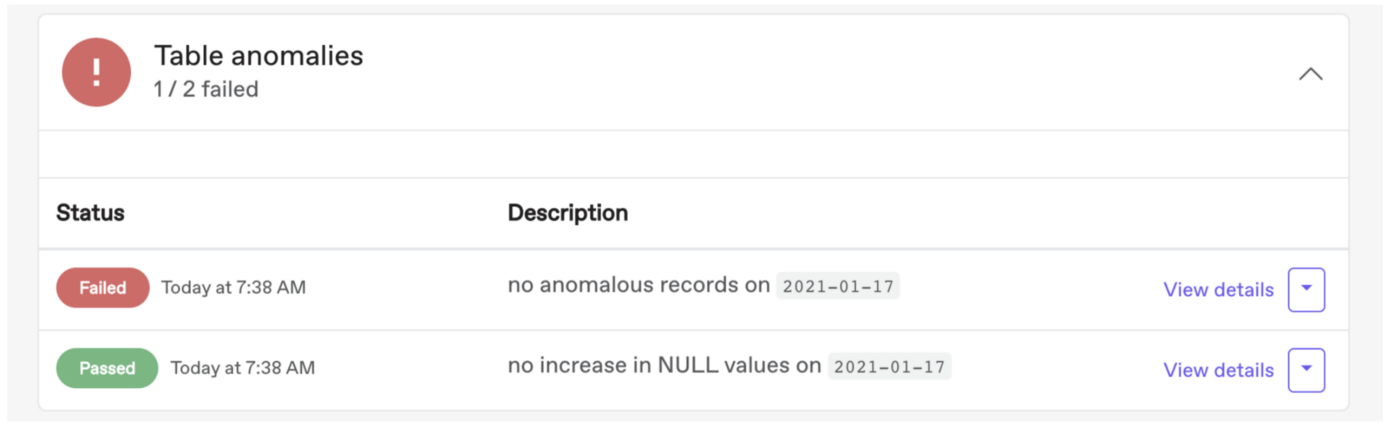Select date 2021-01-17 in failed row
The width and height of the screenshot is (1400, 436).
tap(838, 286)
